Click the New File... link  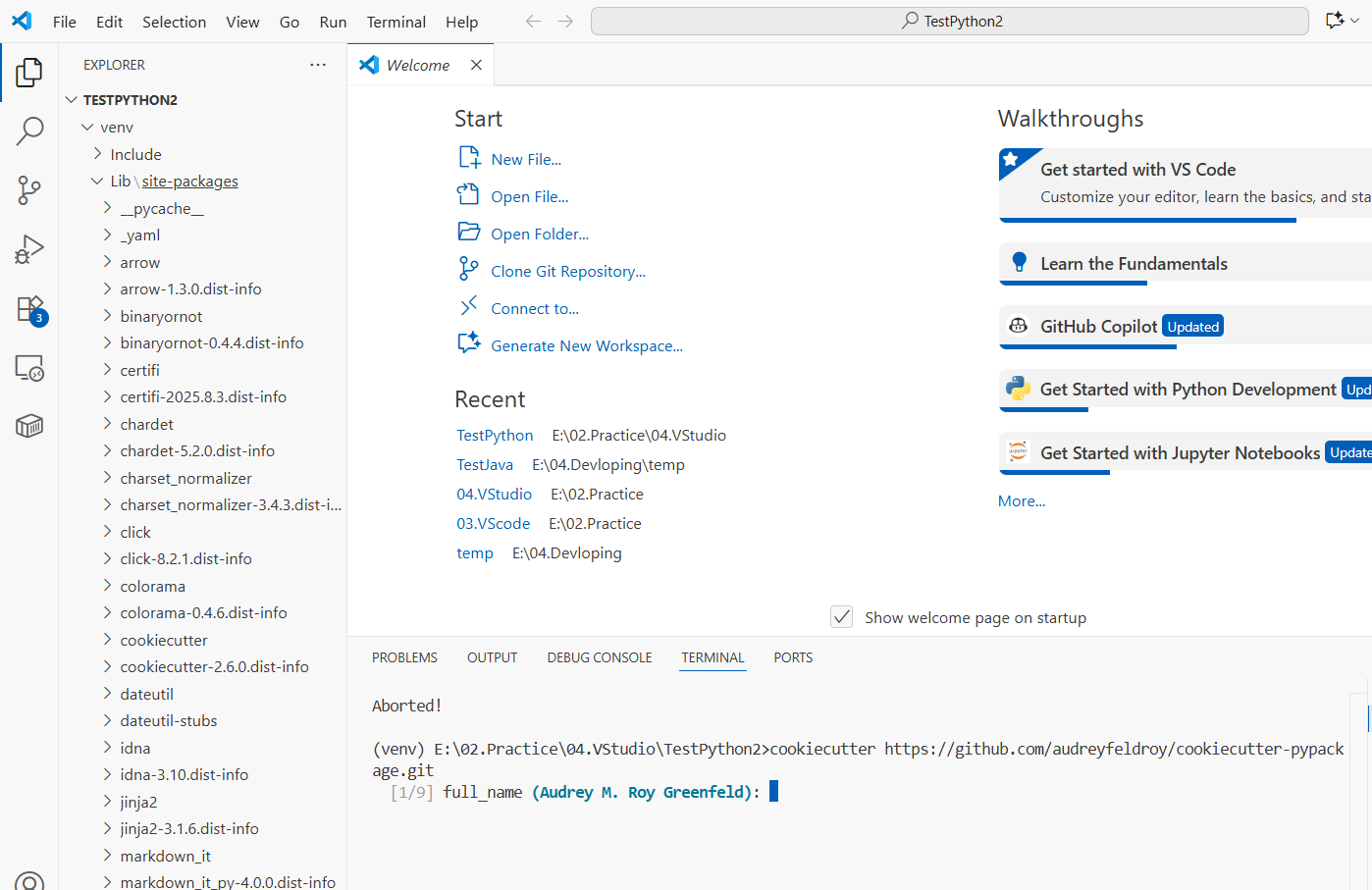(526, 159)
